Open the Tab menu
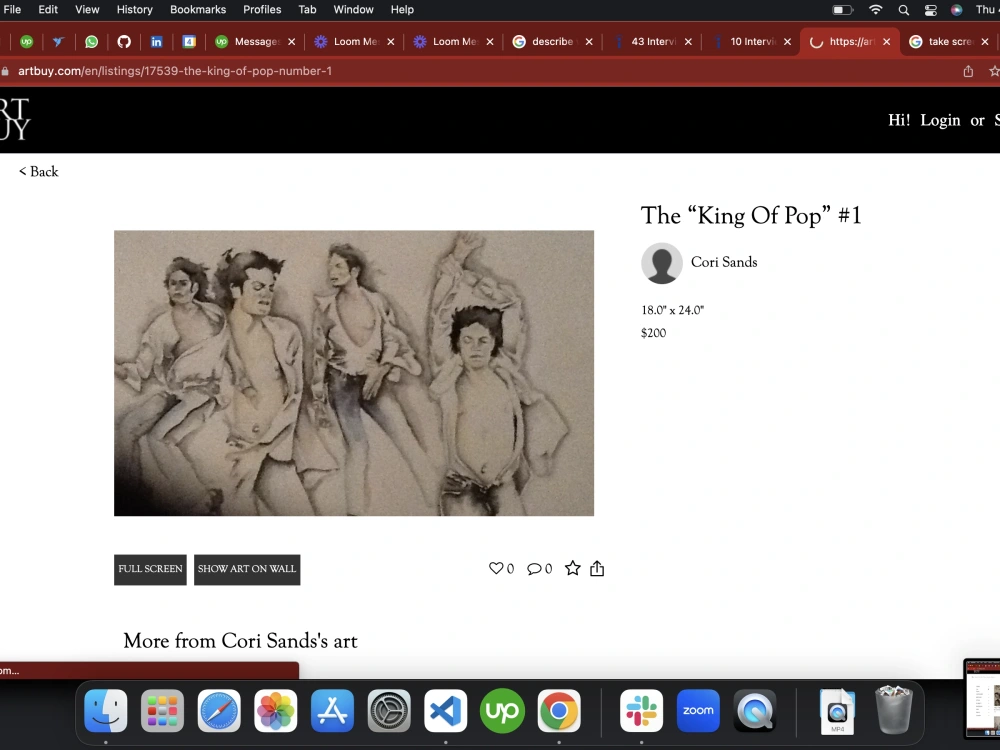 [x=307, y=10]
